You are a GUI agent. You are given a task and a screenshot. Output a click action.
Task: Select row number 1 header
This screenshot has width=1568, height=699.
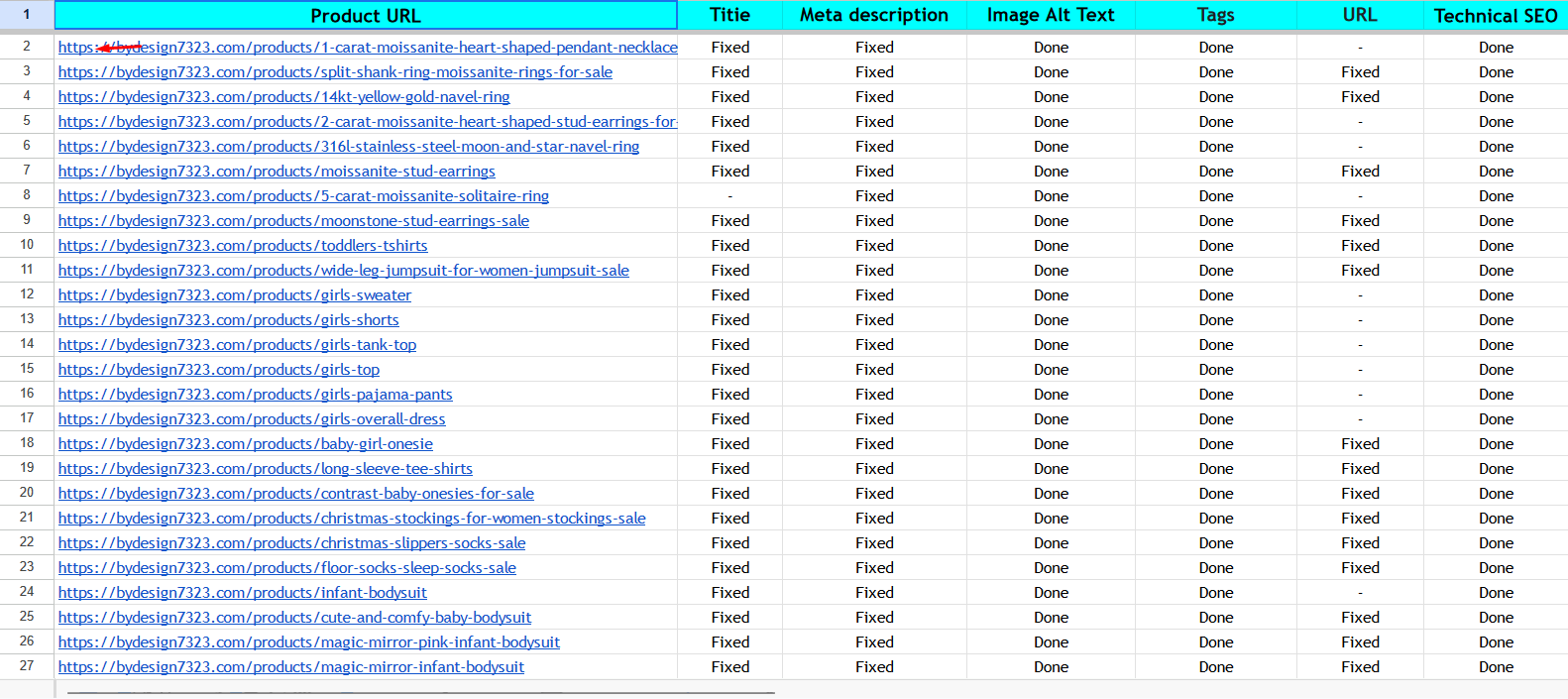pyautogui.click(x=27, y=15)
